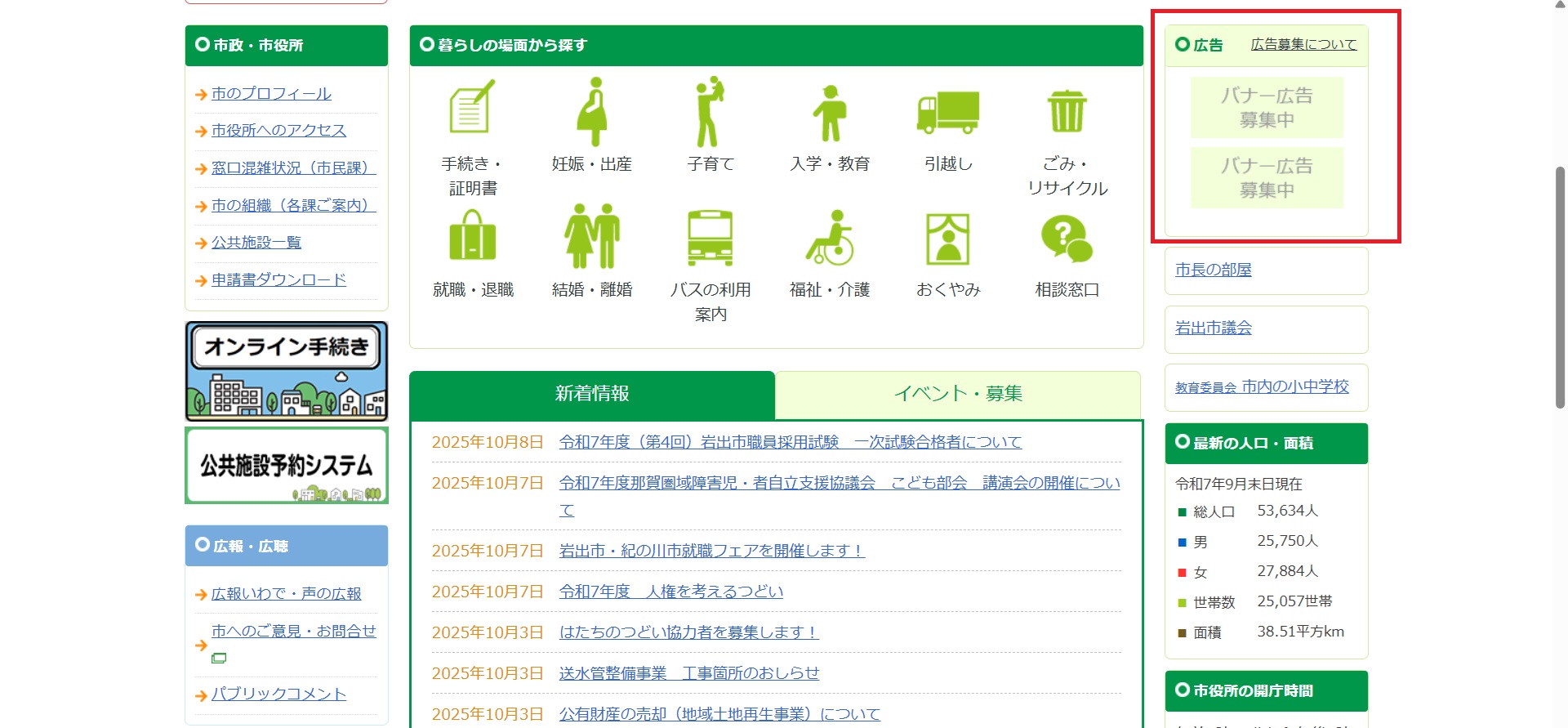Viewport: 1568px width, 728px height.
Task: Select the 子育て parenting icon
Action: point(710,112)
